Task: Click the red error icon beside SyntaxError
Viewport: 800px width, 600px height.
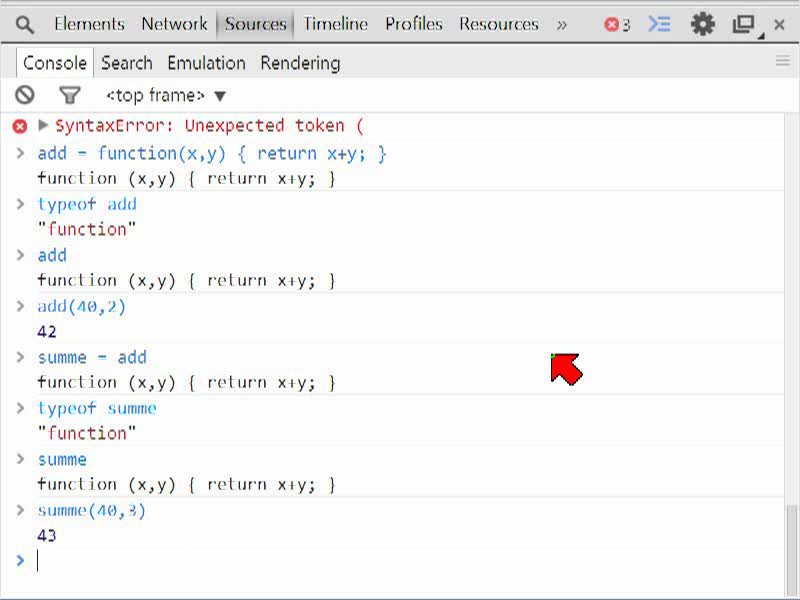Action: coord(20,126)
